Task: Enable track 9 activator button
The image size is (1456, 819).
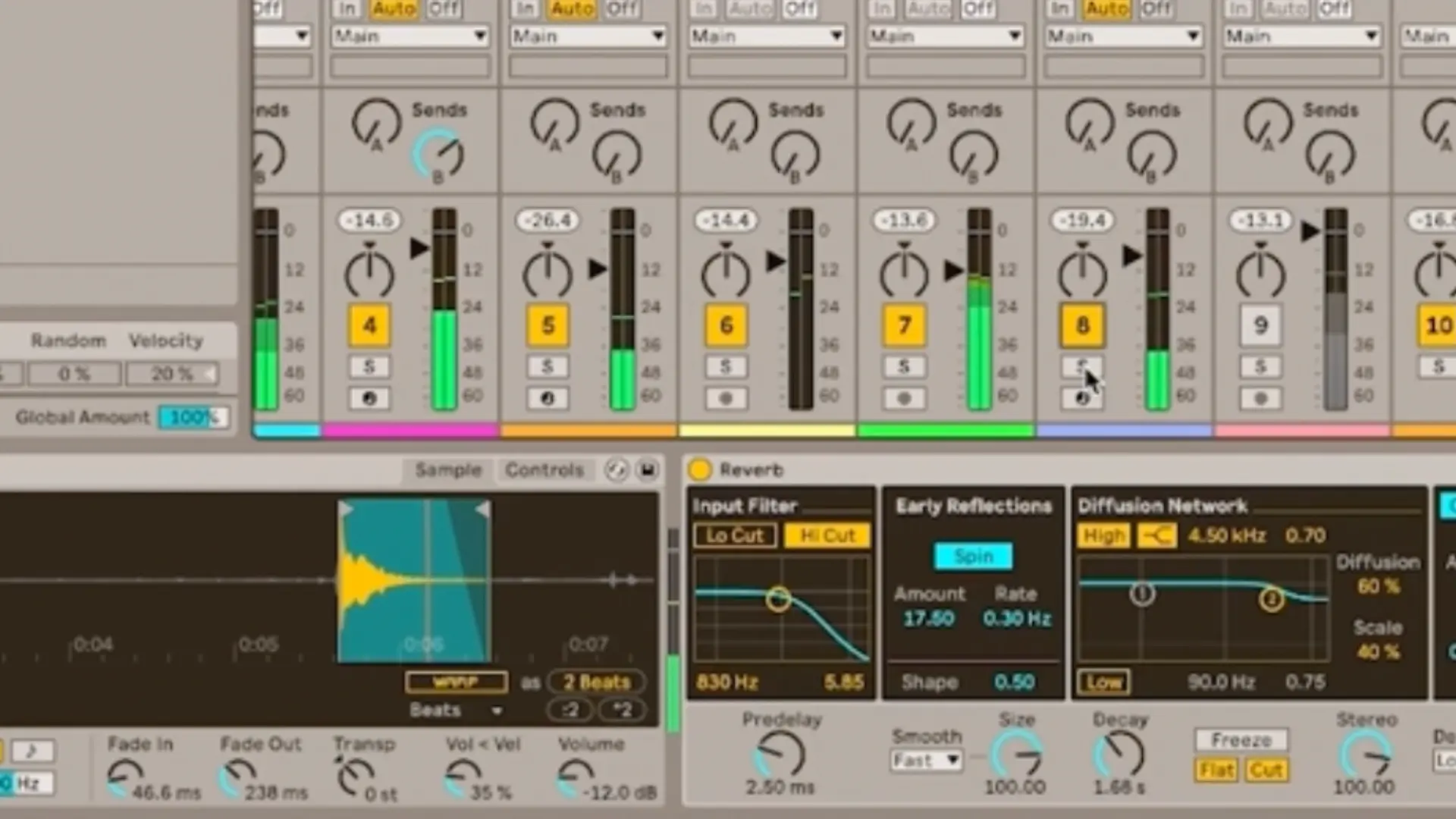Action: (x=1260, y=325)
